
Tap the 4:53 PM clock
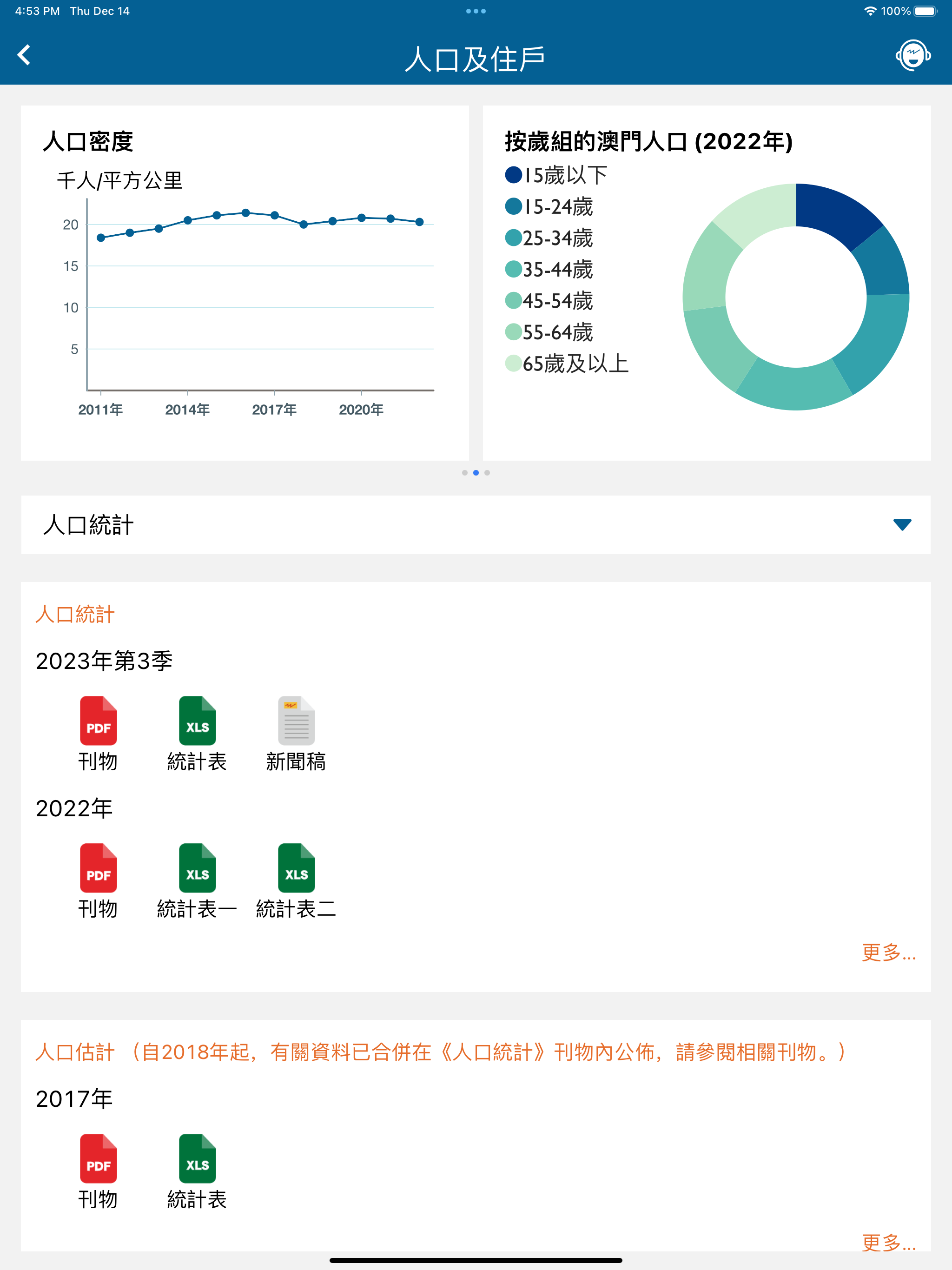(37, 11)
